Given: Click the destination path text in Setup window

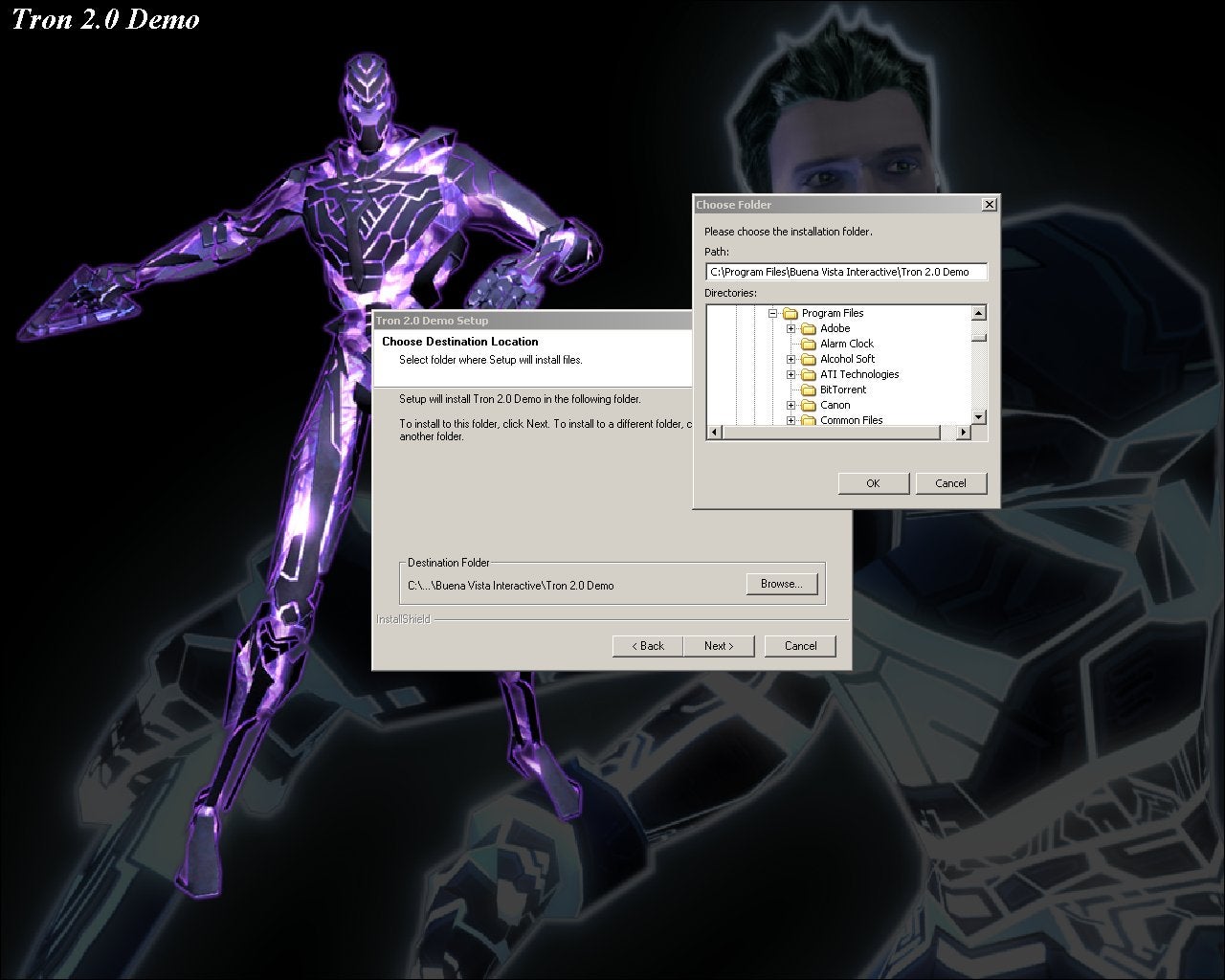Looking at the screenshot, I should [x=511, y=586].
